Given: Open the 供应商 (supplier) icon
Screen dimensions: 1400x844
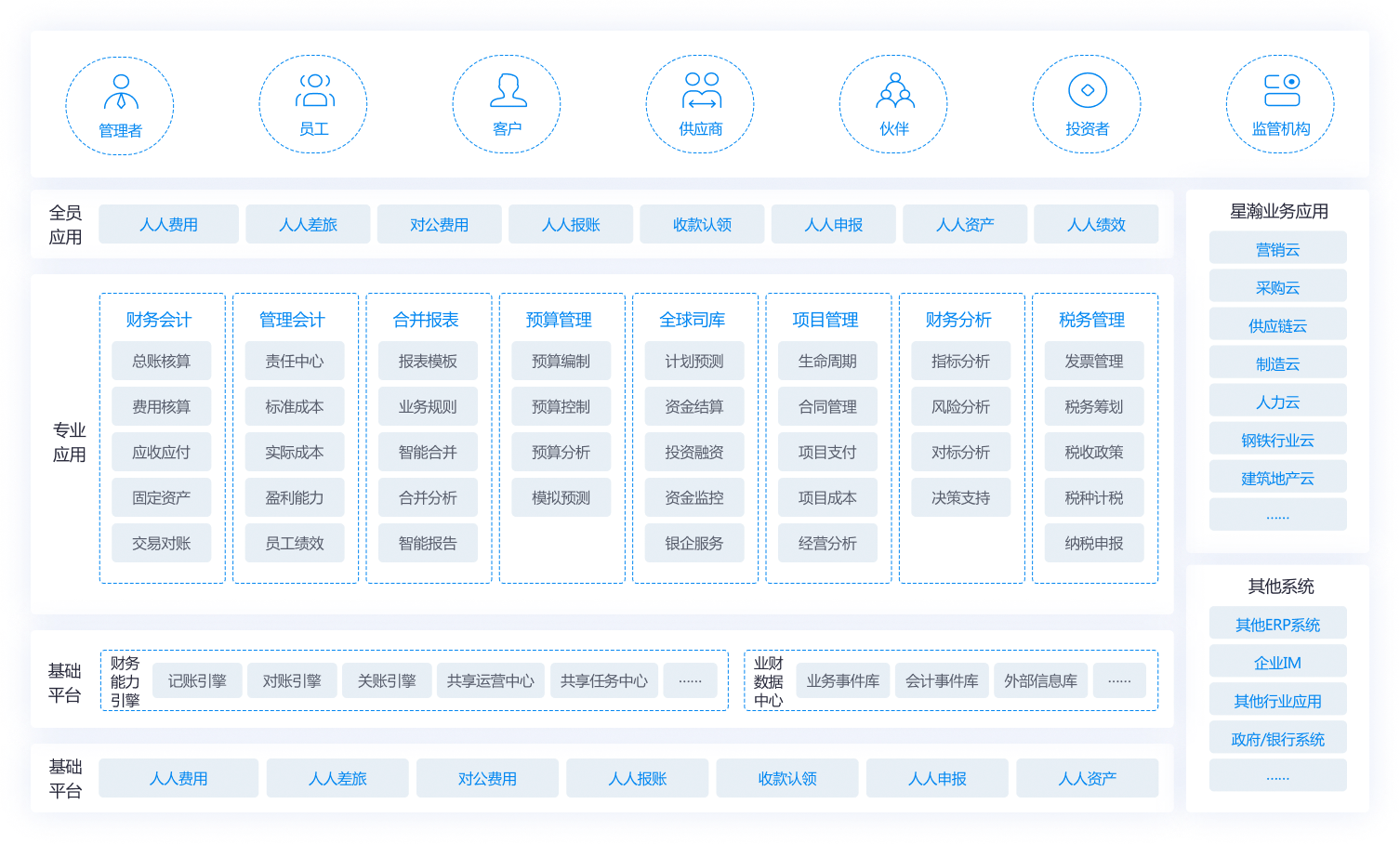Looking at the screenshot, I should 701,91.
